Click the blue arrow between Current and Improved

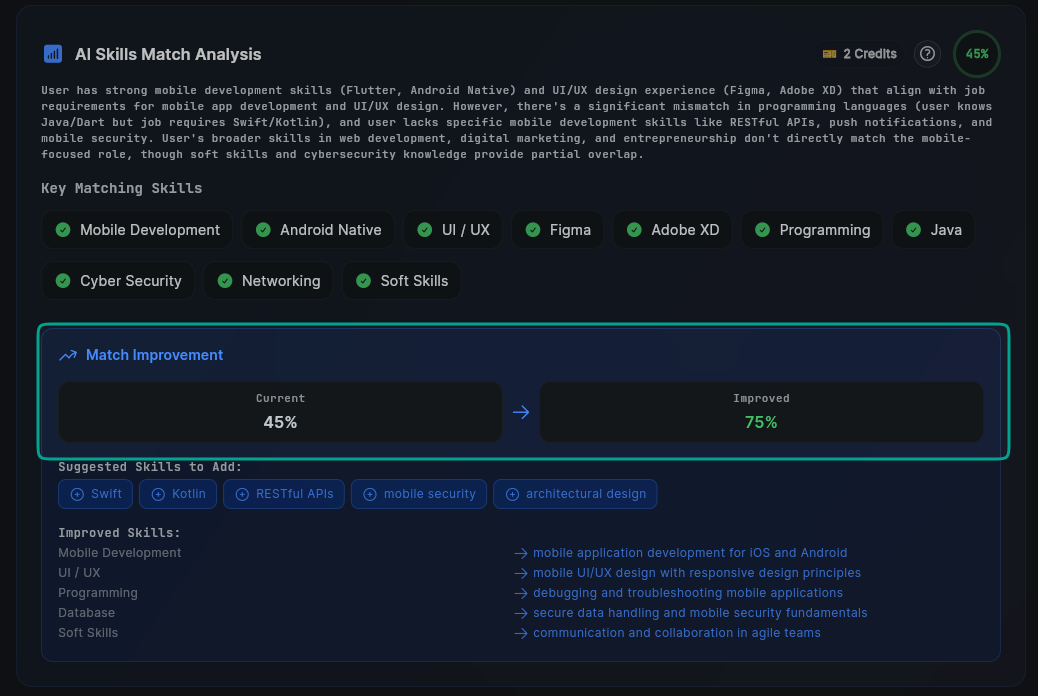click(x=520, y=412)
